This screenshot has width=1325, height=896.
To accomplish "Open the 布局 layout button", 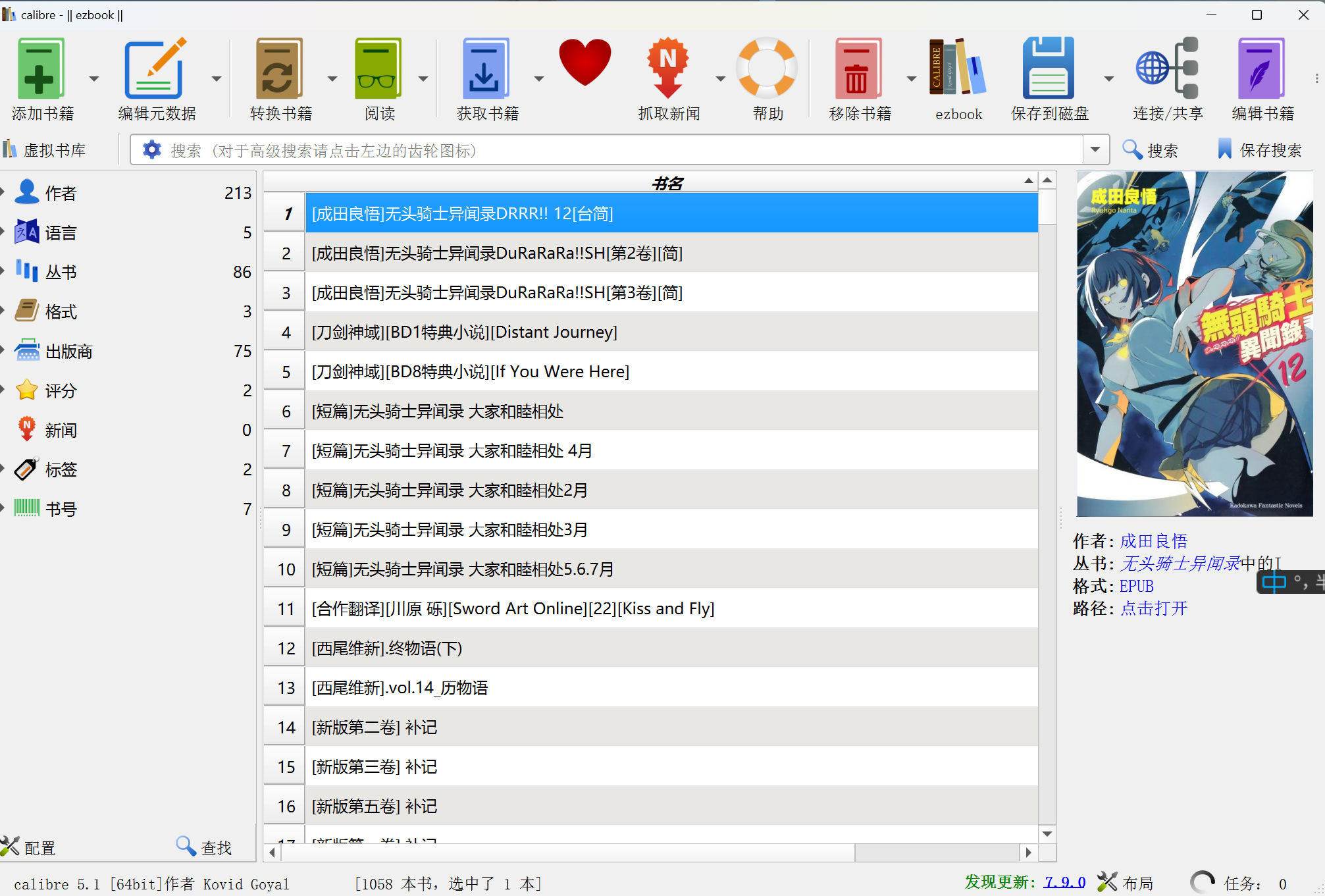I will tap(1126, 883).
